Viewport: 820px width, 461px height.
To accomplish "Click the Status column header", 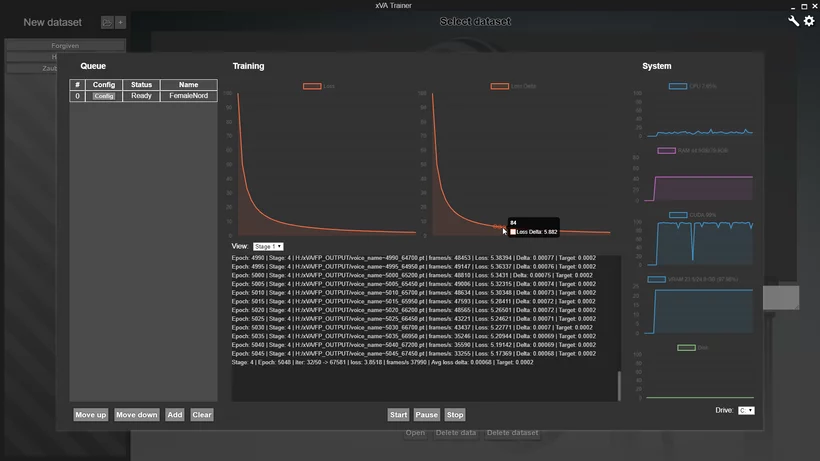I will click(x=141, y=85).
